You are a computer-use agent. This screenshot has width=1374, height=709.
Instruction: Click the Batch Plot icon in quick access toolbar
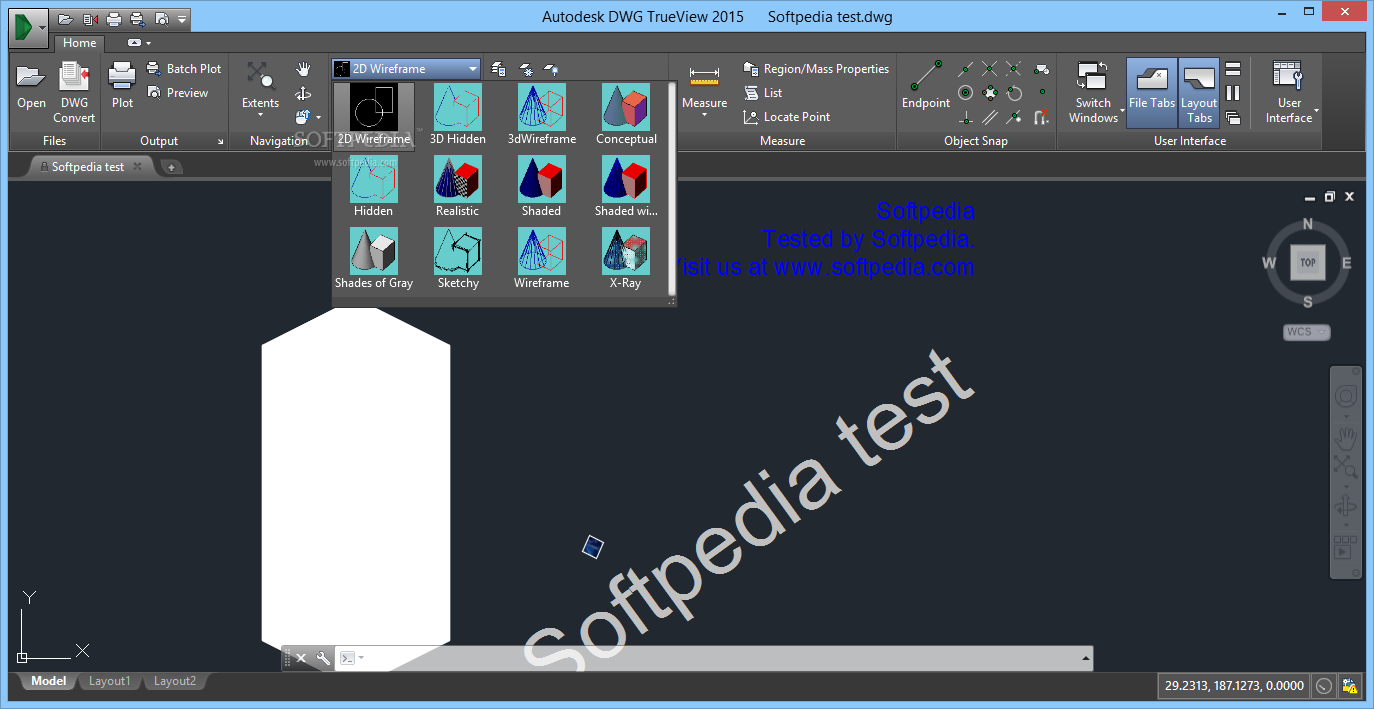138,19
